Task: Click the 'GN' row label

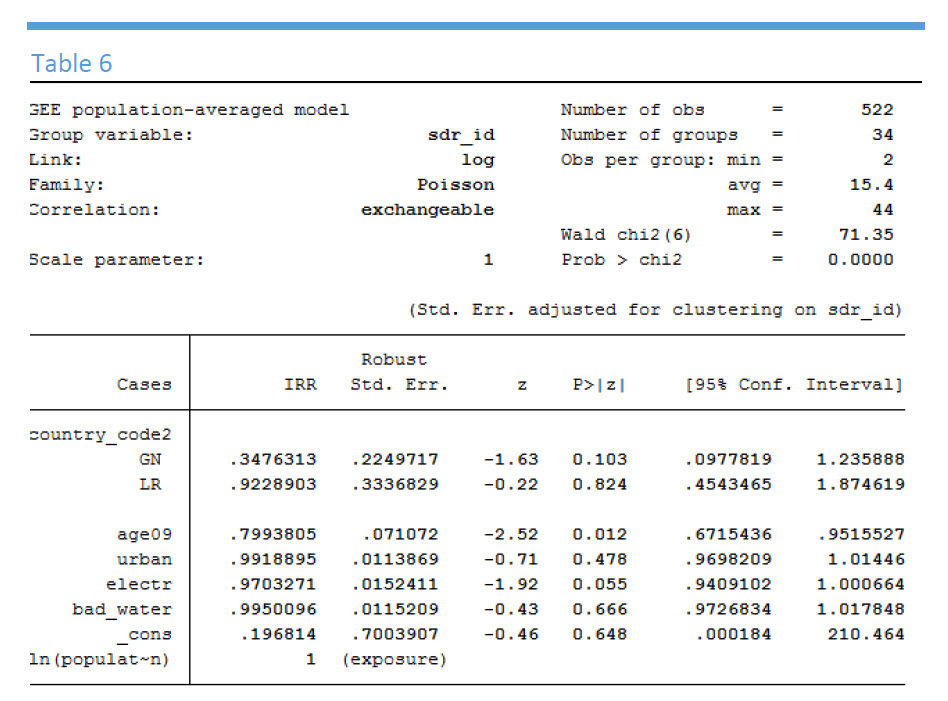Action: [150, 460]
